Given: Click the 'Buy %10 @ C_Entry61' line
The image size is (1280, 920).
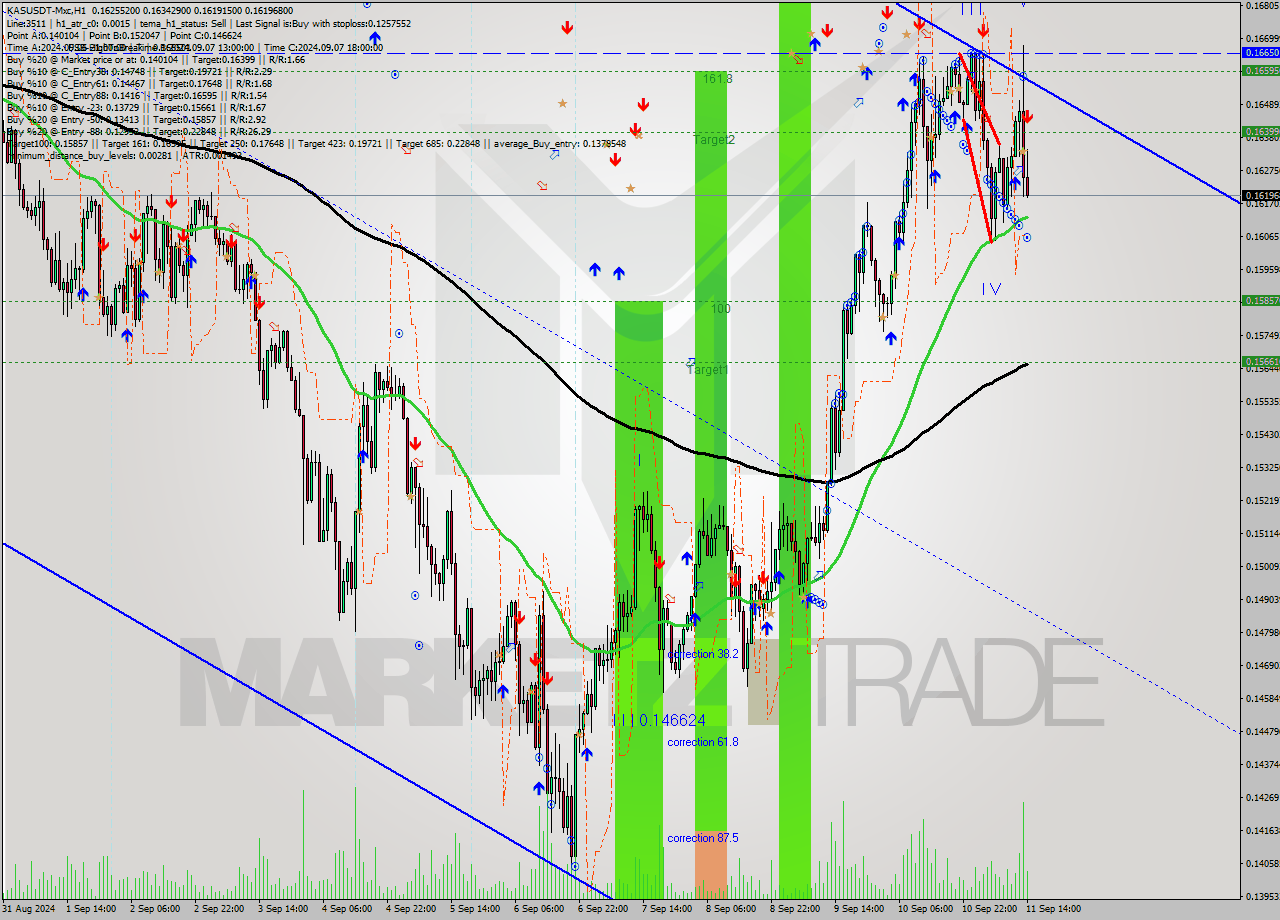Looking at the screenshot, I should pos(140,83).
